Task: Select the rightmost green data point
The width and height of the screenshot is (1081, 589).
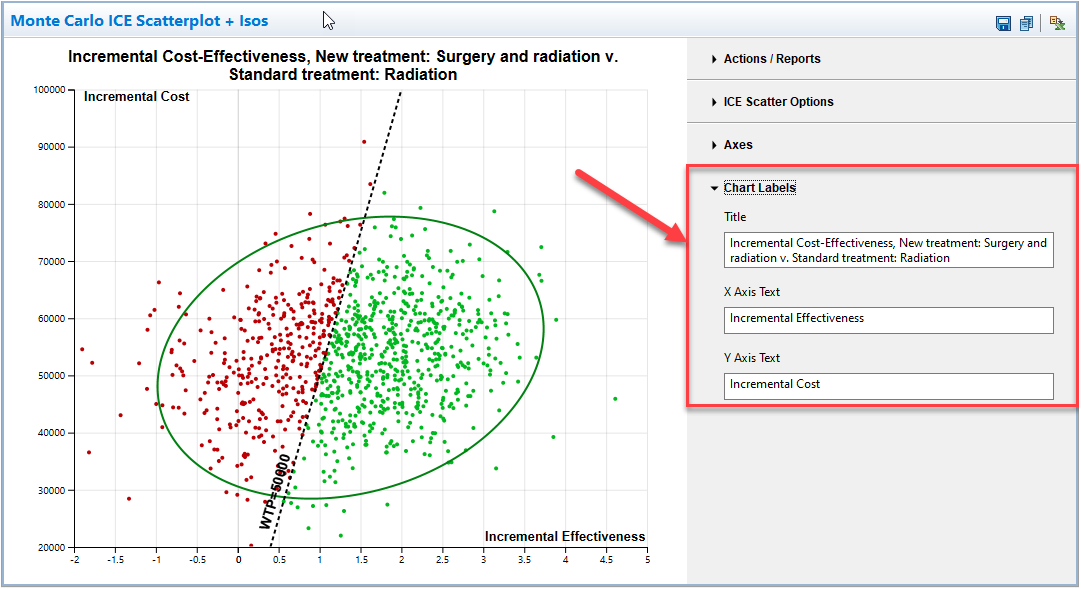Action: point(615,399)
